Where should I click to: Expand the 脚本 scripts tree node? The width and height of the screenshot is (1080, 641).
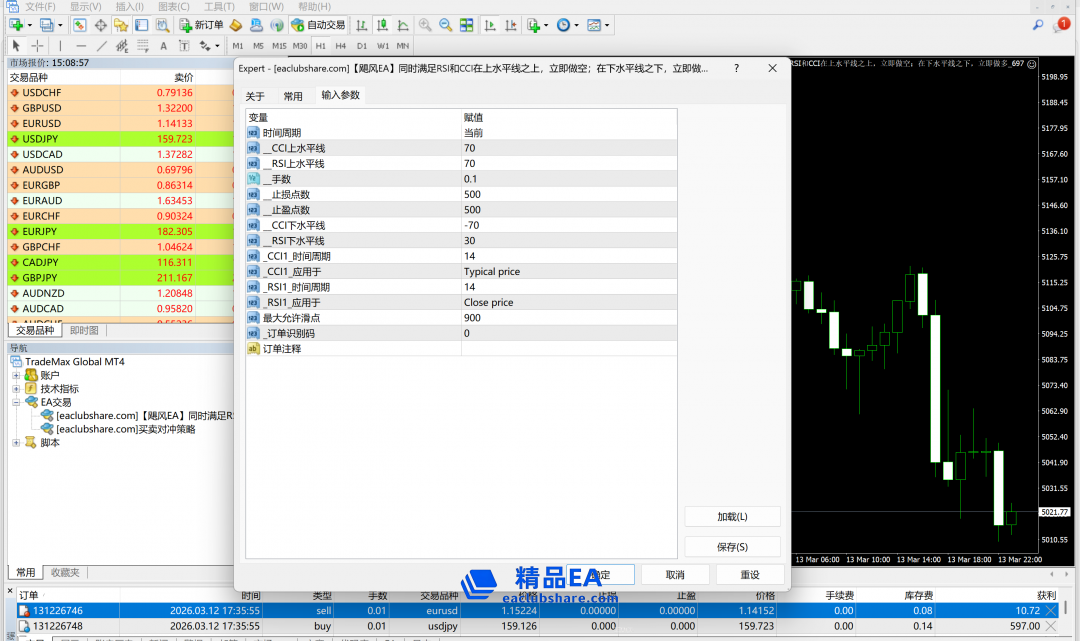[x=16, y=442]
